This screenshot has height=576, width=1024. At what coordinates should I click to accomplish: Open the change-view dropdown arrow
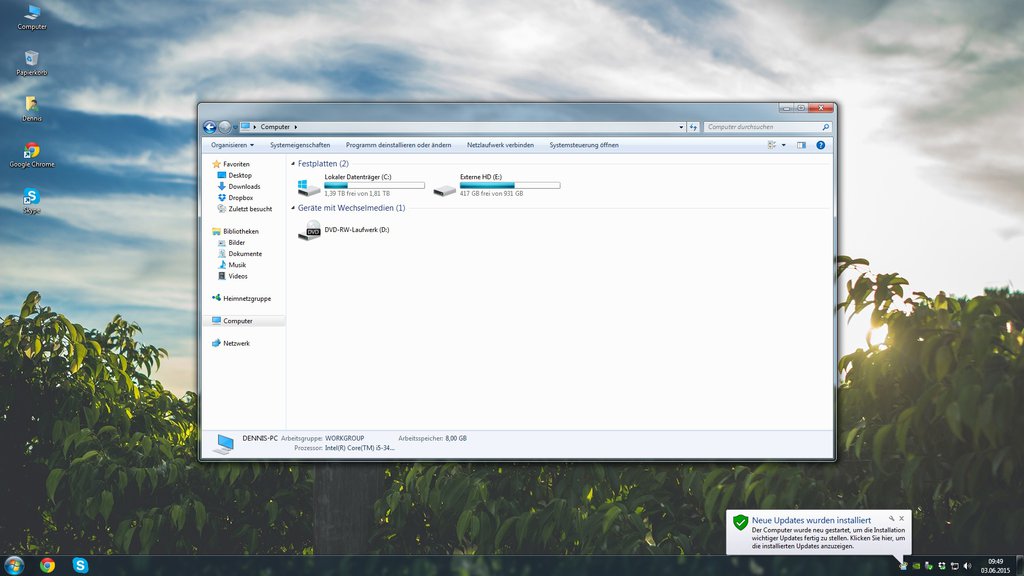pyautogui.click(x=782, y=145)
